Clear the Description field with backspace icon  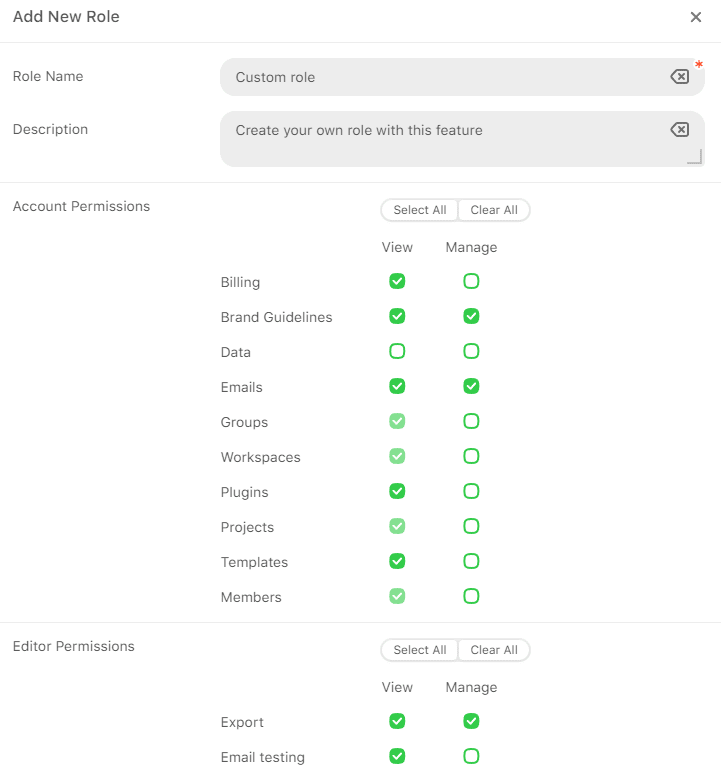coord(680,130)
